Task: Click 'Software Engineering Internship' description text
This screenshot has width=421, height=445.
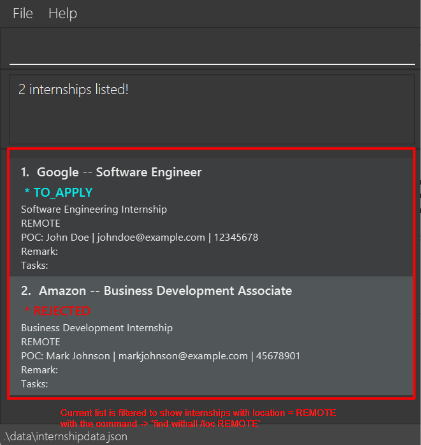Action: pyautogui.click(x=94, y=209)
